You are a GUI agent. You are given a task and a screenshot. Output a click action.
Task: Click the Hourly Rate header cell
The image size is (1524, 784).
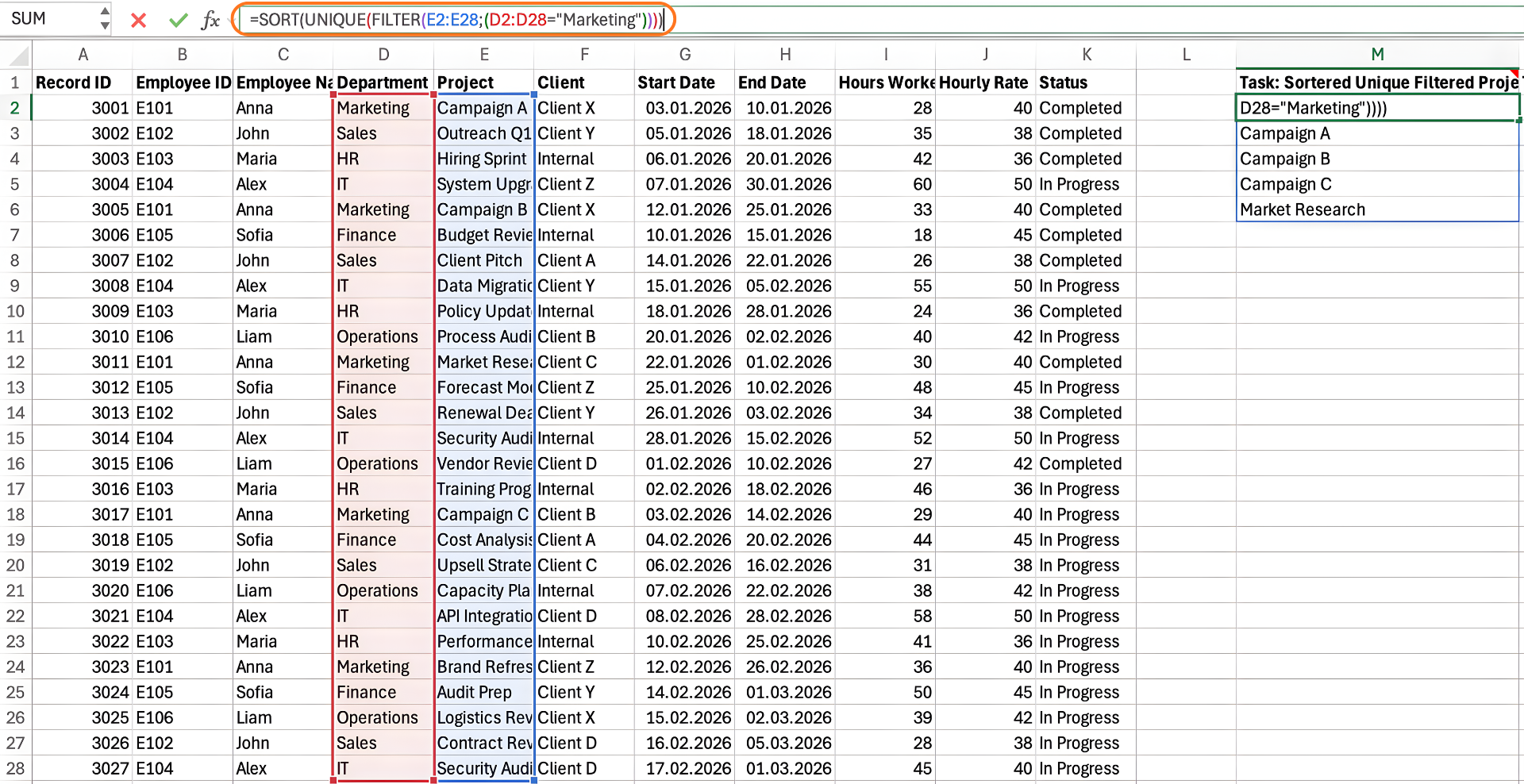click(984, 83)
